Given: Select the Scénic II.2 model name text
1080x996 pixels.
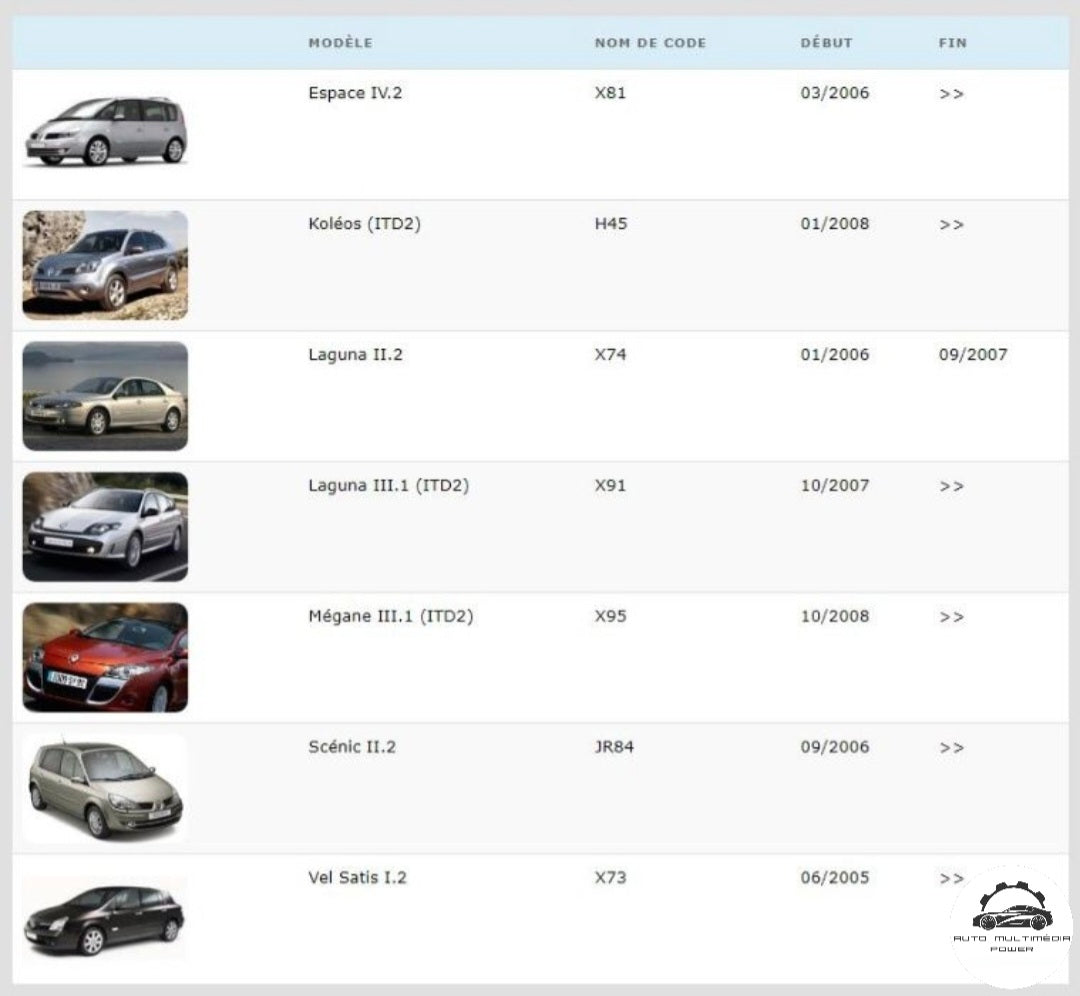Looking at the screenshot, I should pyautogui.click(x=352, y=747).
